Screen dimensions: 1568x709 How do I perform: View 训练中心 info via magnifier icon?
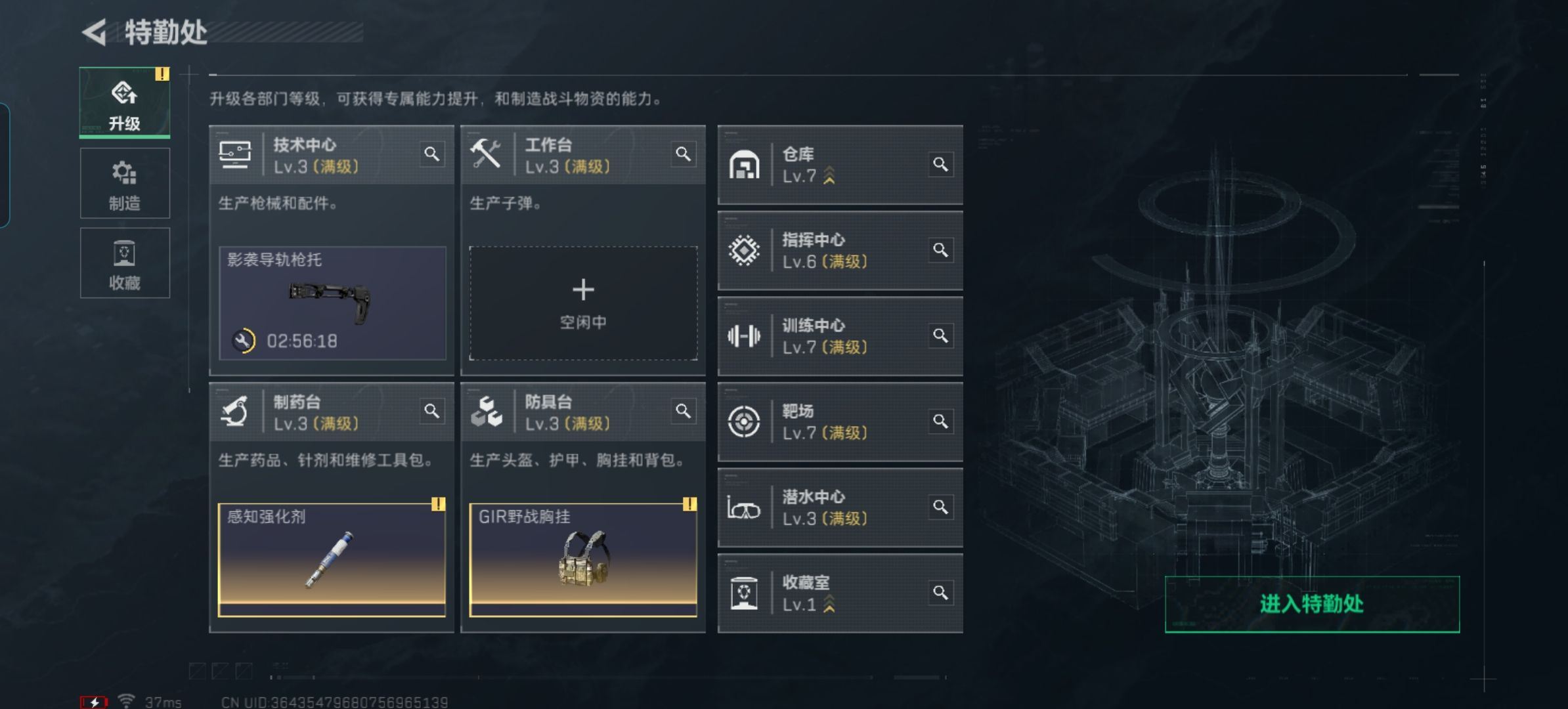coord(940,336)
